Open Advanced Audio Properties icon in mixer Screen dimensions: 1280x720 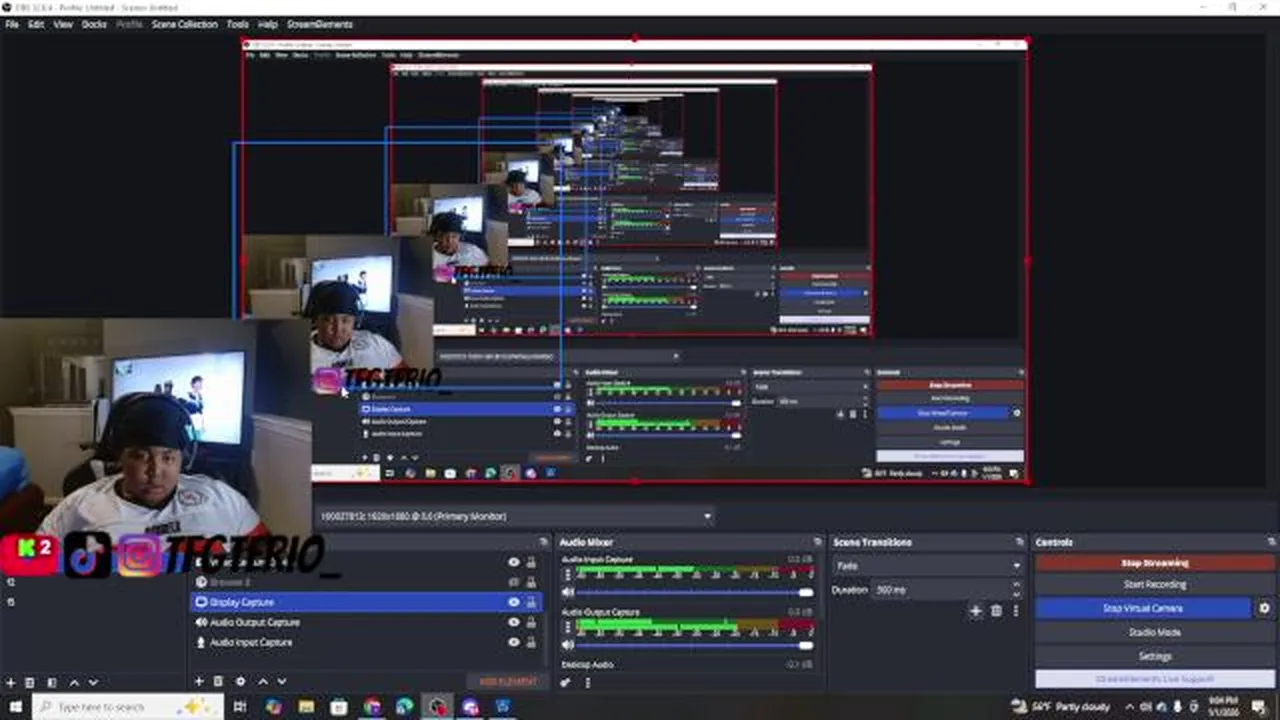pyautogui.click(x=566, y=682)
